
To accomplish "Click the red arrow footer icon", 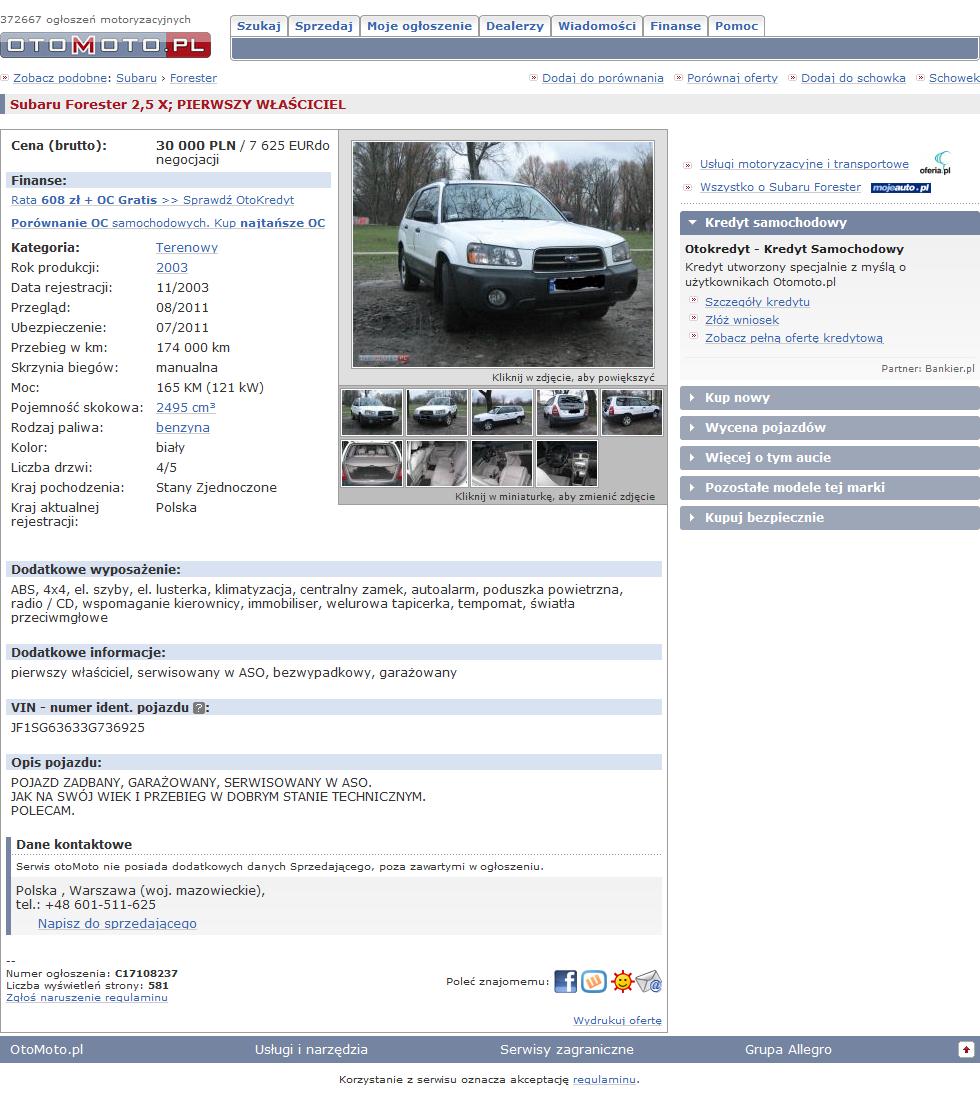I will point(966,1049).
